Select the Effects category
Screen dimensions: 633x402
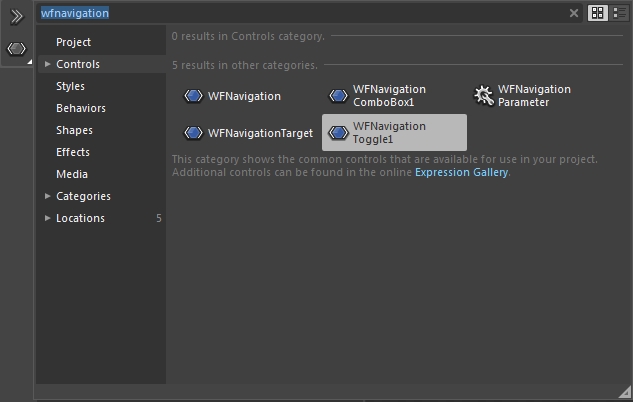pyautogui.click(x=73, y=152)
